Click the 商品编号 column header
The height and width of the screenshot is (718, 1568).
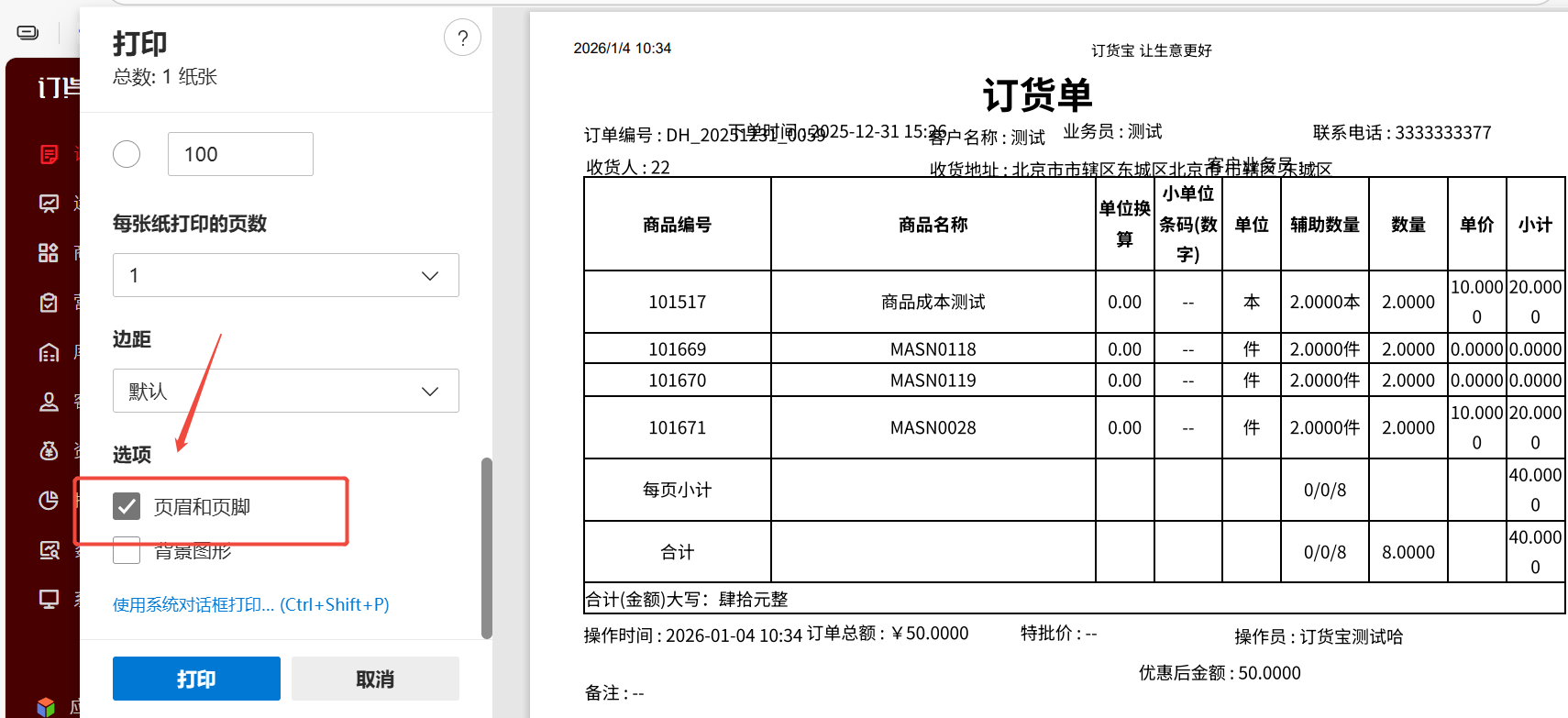678,225
